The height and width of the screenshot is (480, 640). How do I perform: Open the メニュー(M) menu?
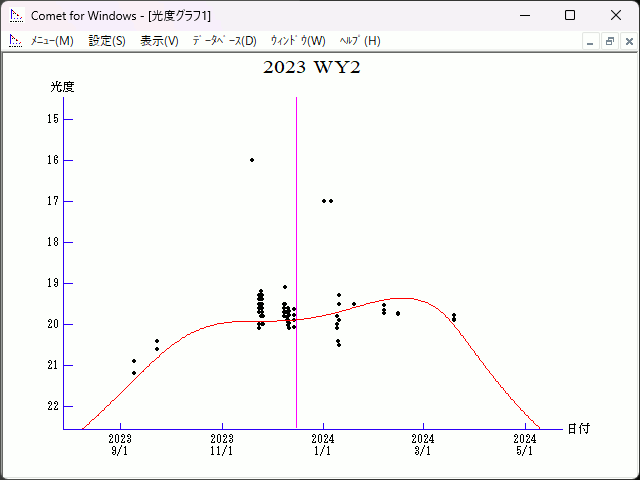52,41
